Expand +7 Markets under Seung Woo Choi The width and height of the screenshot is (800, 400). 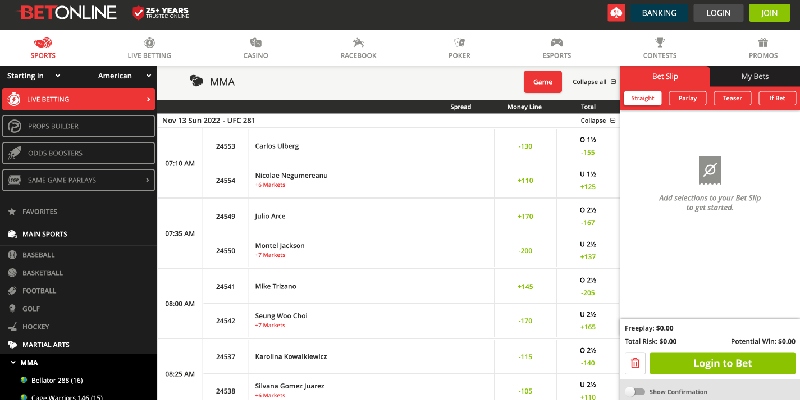pyautogui.click(x=270, y=325)
